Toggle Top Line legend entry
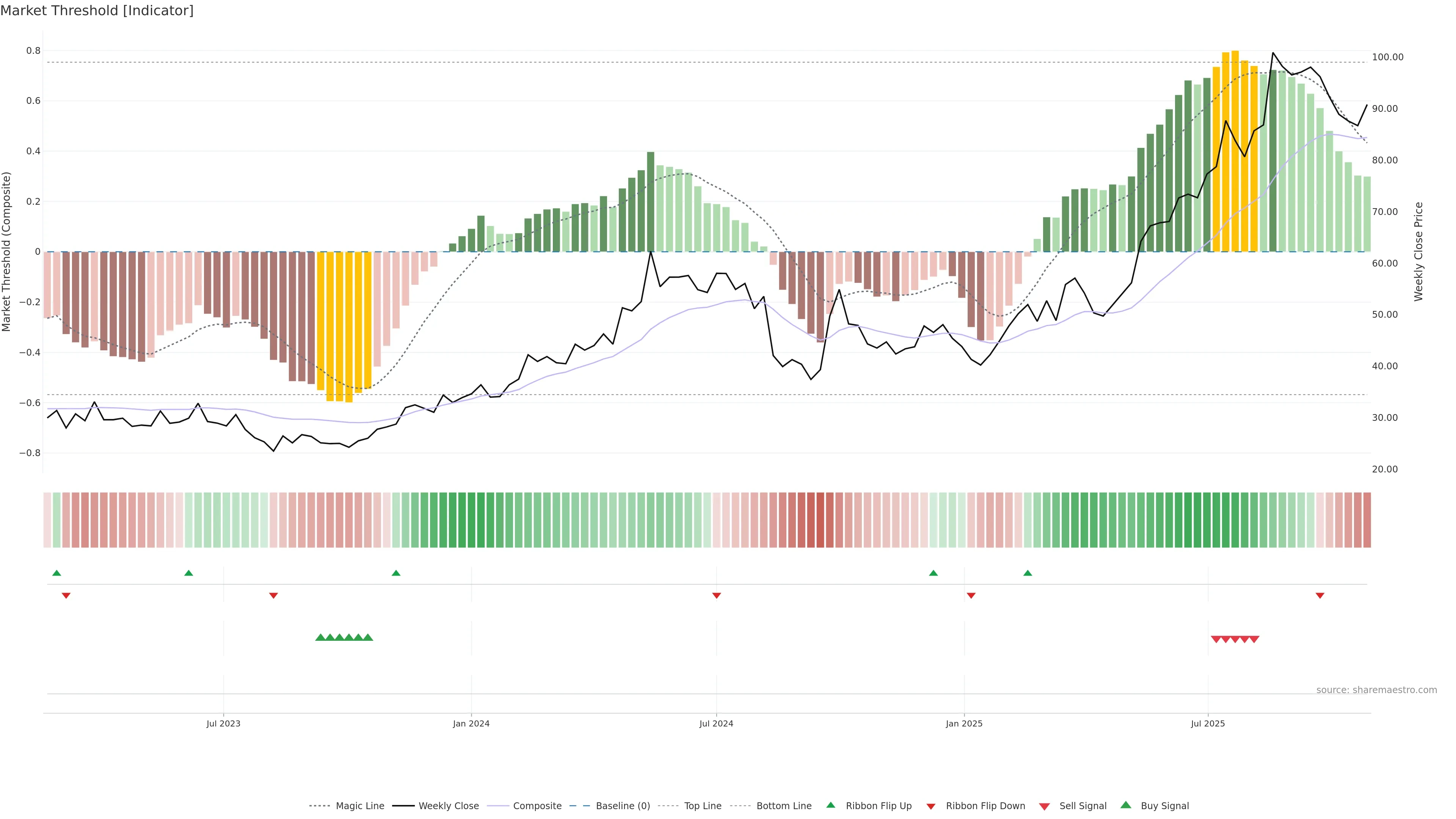The height and width of the screenshot is (819, 1456). [703, 806]
